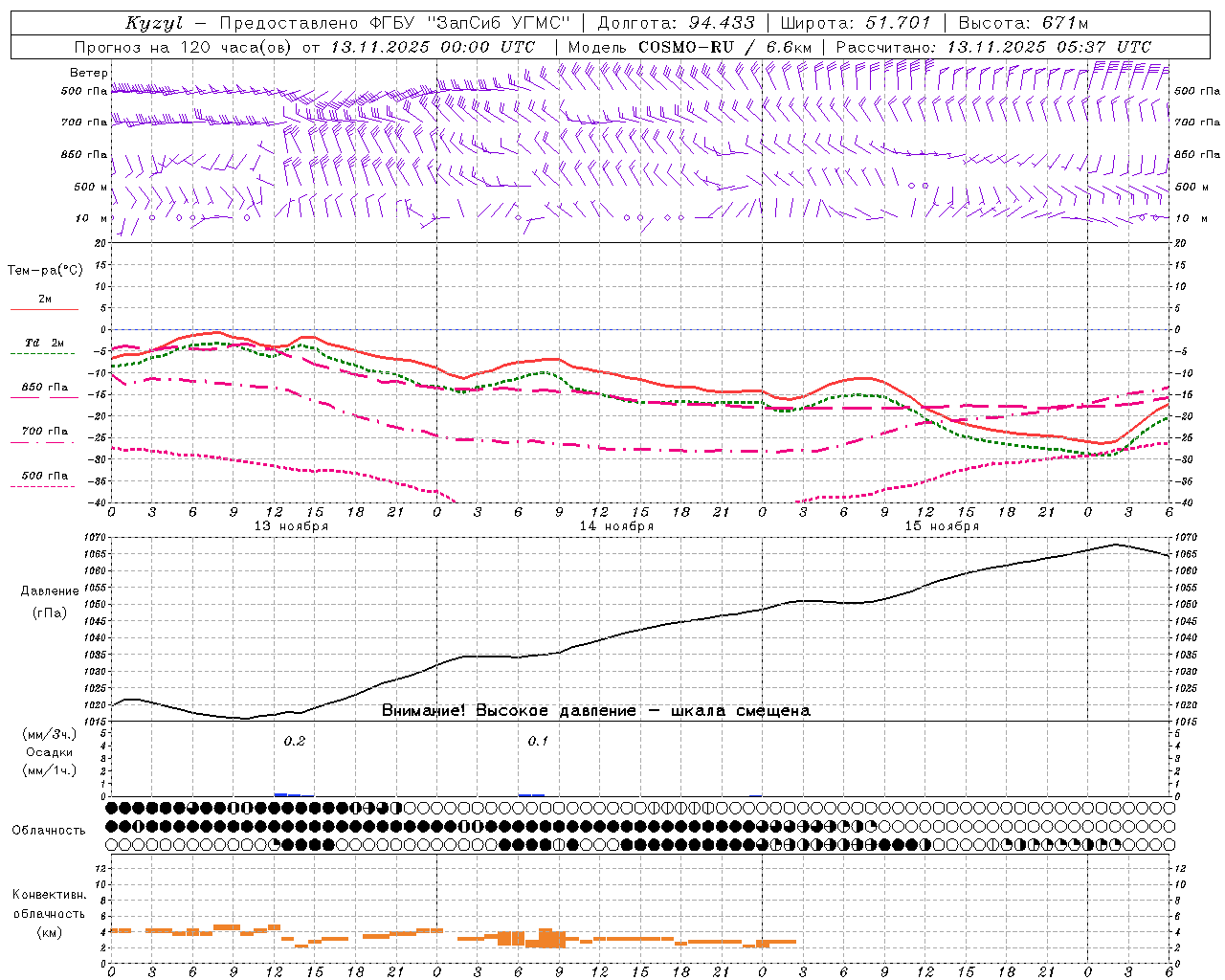Click the "Широта: 51.701" latitude value
This screenshot has height=980, width=1225.
(x=856, y=23)
